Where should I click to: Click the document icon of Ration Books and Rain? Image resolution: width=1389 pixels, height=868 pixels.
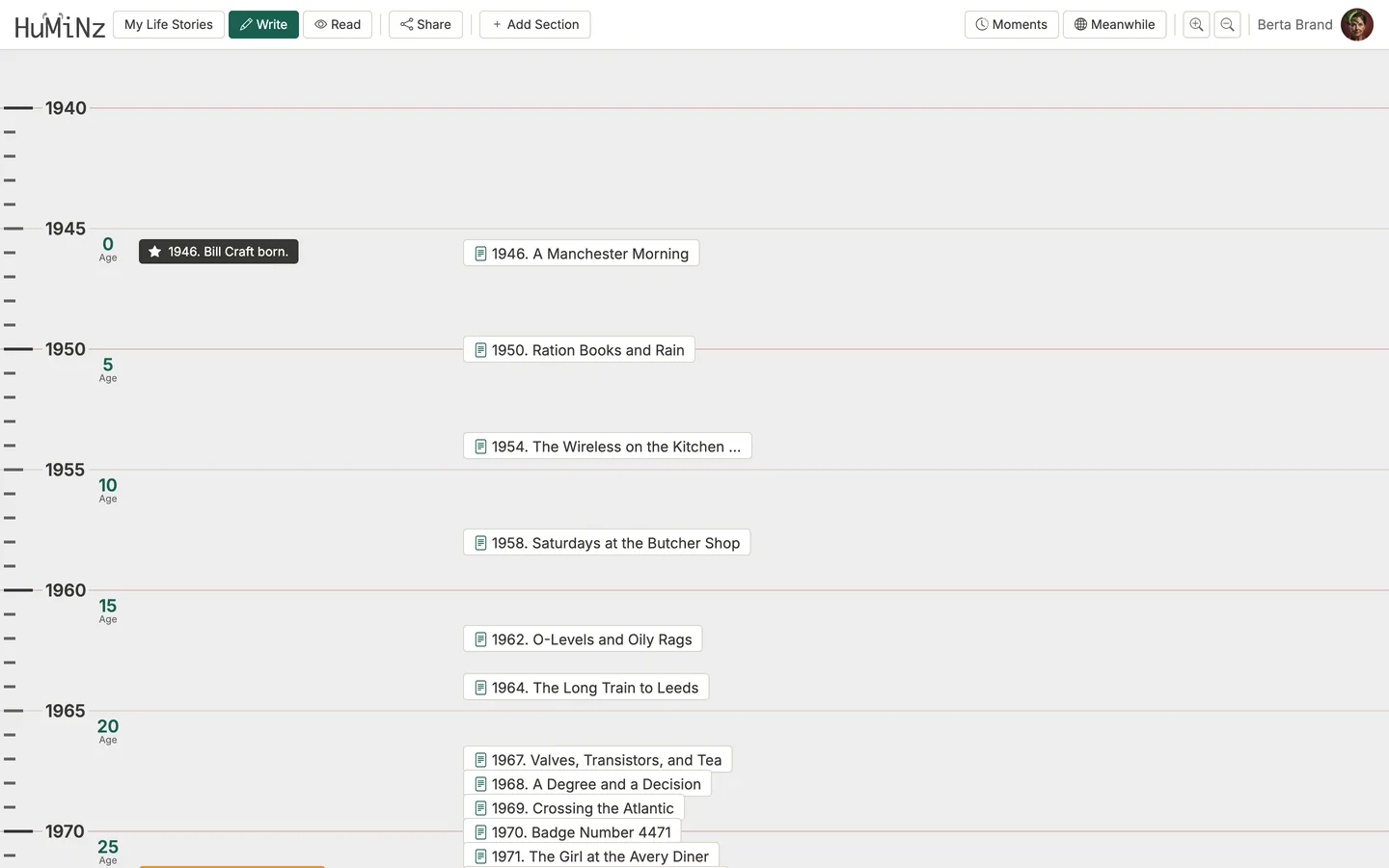(x=480, y=350)
